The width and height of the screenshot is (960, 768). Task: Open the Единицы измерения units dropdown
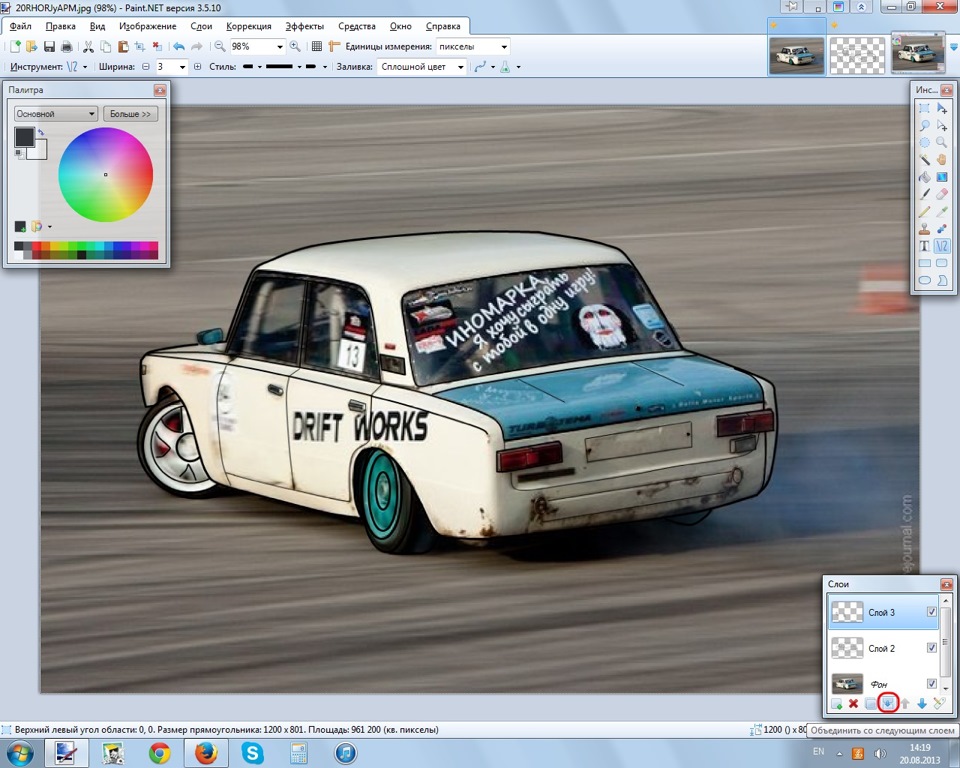(504, 47)
